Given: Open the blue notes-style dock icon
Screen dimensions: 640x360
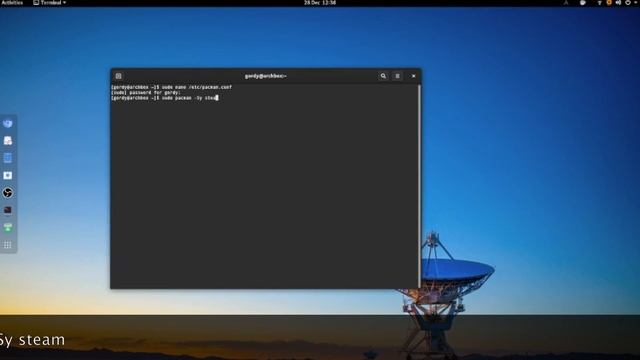Looking at the screenshot, I should (8, 158).
